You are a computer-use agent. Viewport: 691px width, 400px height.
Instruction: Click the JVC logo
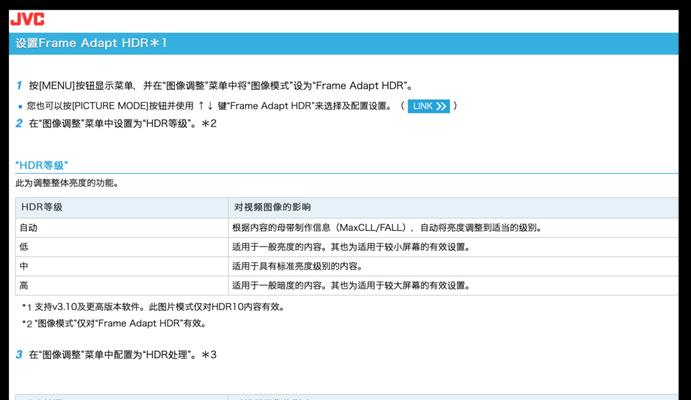[x=27, y=19]
